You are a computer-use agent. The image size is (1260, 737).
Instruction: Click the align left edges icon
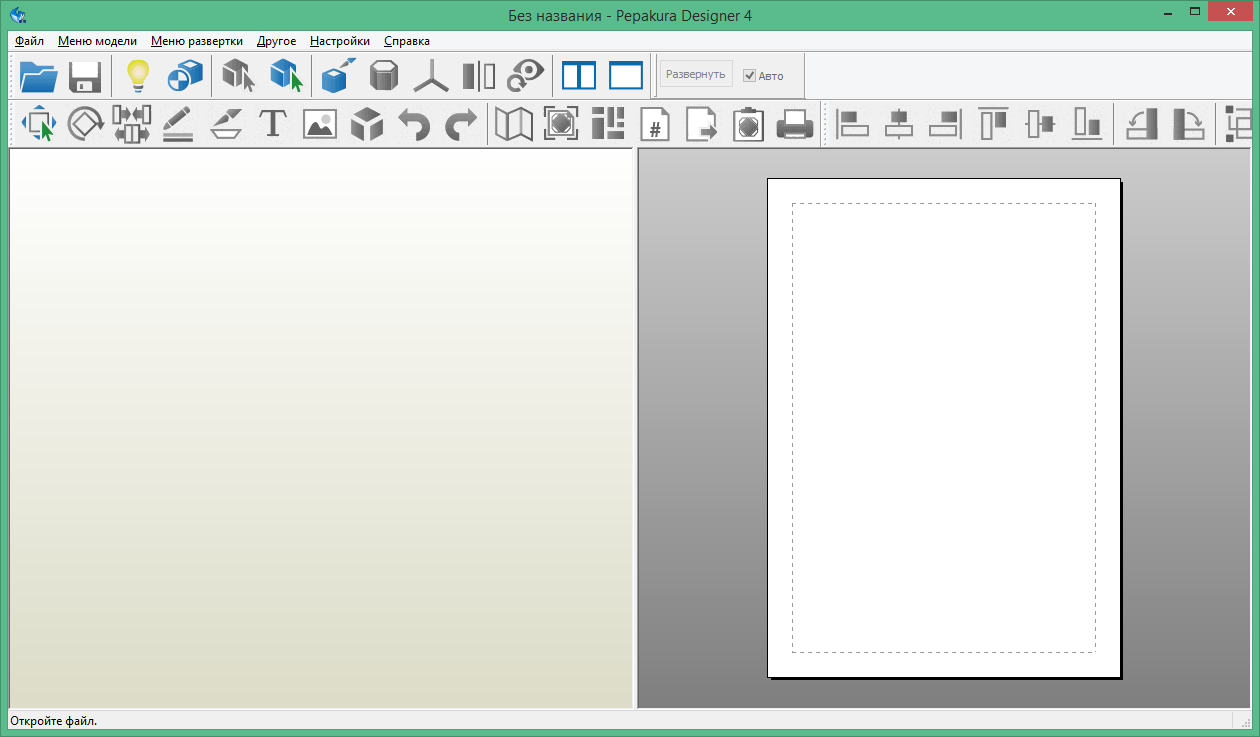click(x=852, y=124)
